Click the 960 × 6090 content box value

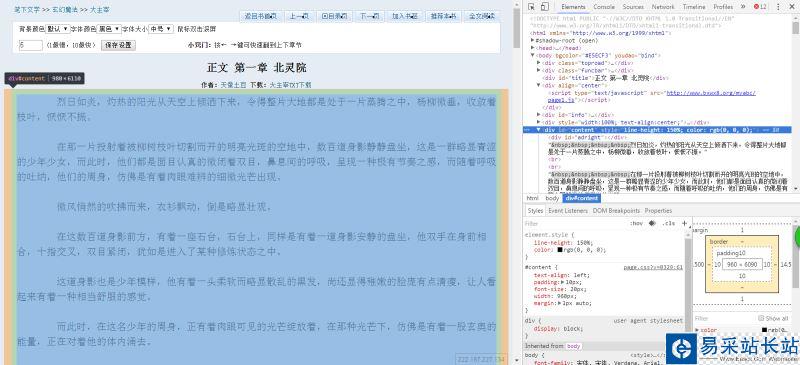pyautogui.click(x=742, y=264)
